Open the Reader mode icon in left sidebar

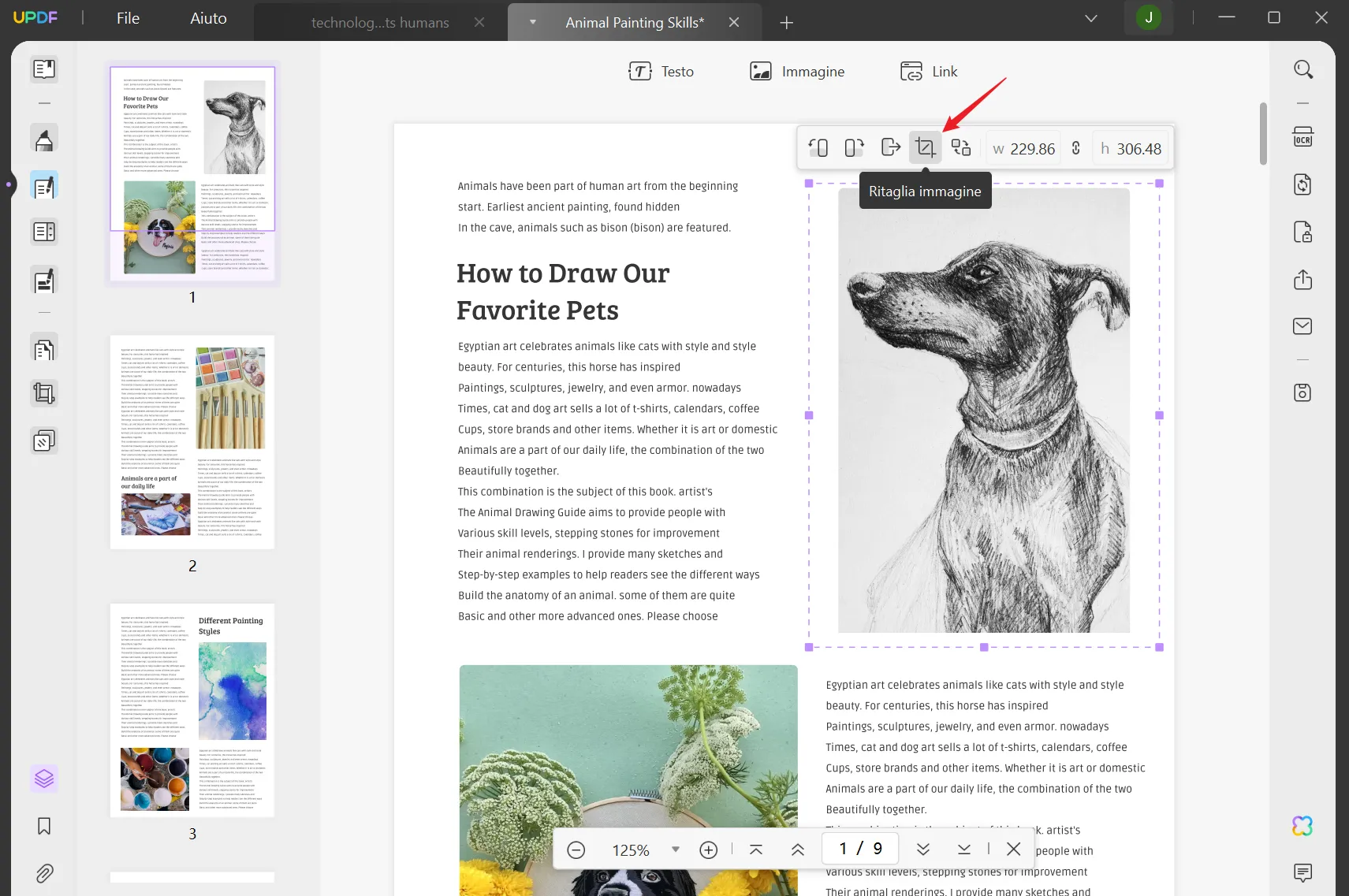click(44, 69)
